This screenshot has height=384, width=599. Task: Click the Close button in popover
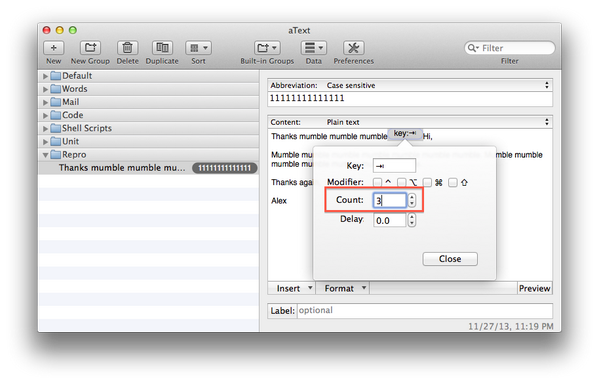450,259
